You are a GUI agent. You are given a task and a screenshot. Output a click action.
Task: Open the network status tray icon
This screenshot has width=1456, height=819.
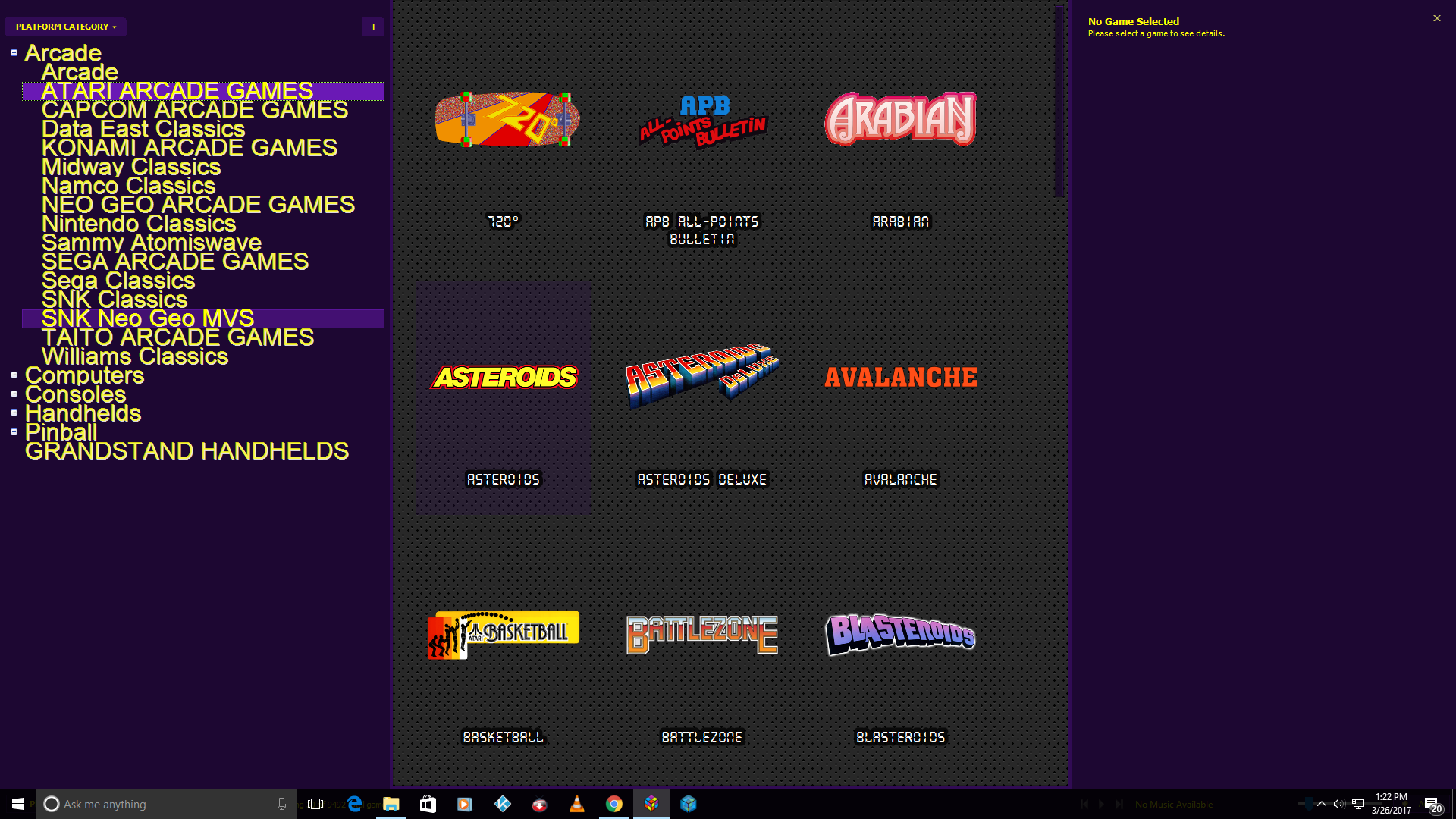(x=1358, y=804)
